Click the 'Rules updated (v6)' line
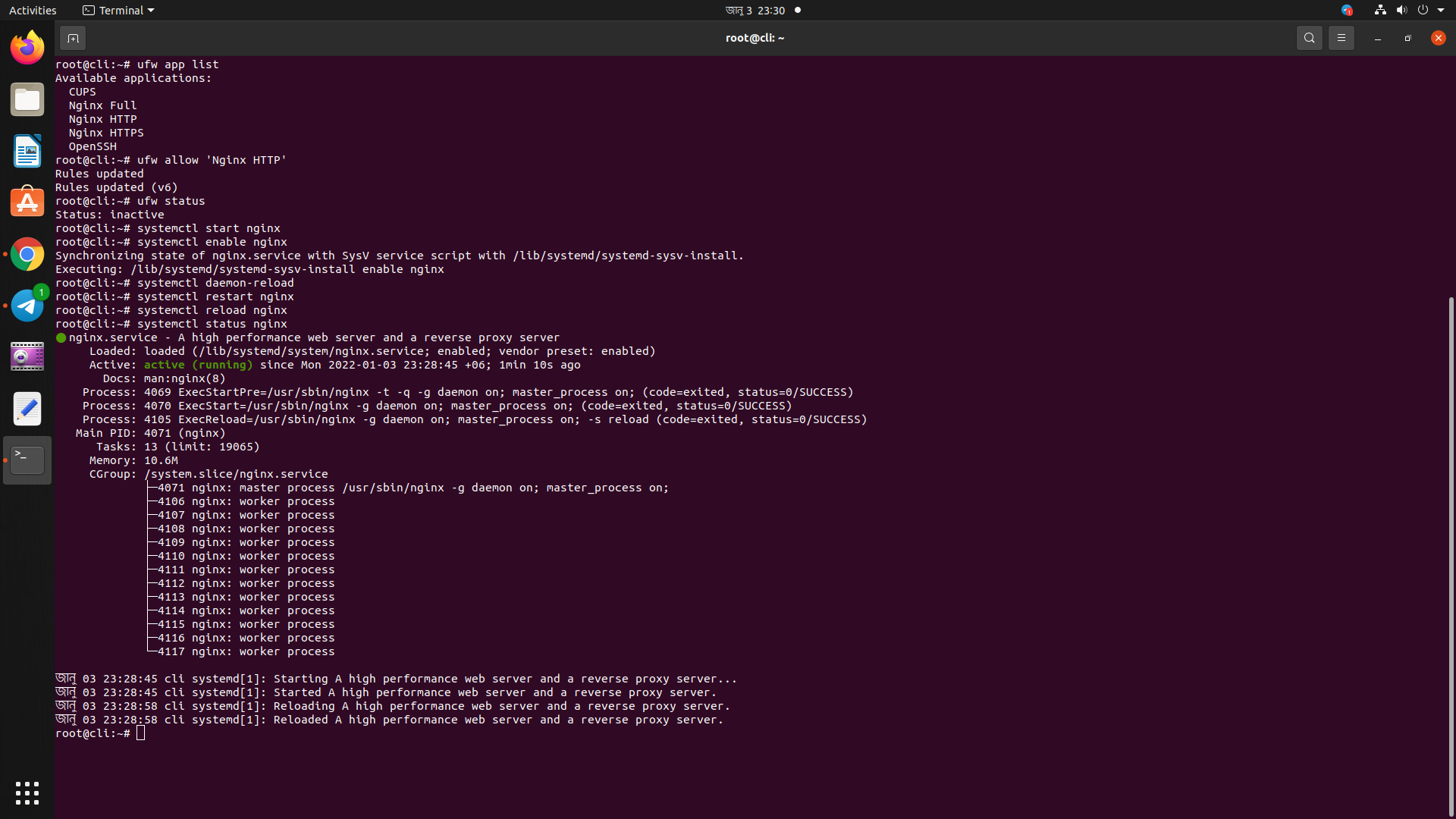The height and width of the screenshot is (819, 1456). click(117, 187)
